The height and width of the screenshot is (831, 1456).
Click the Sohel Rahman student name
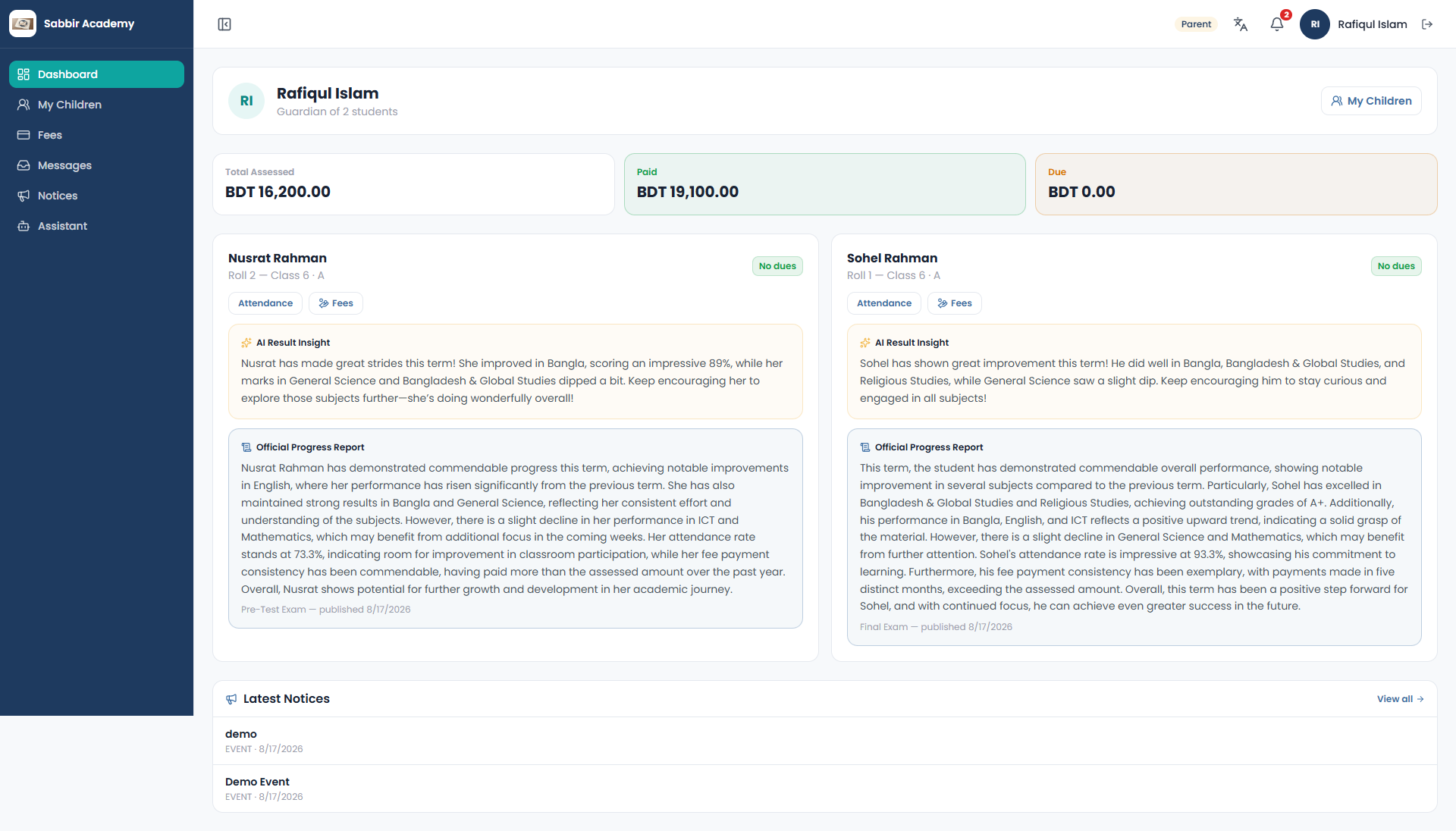point(892,259)
